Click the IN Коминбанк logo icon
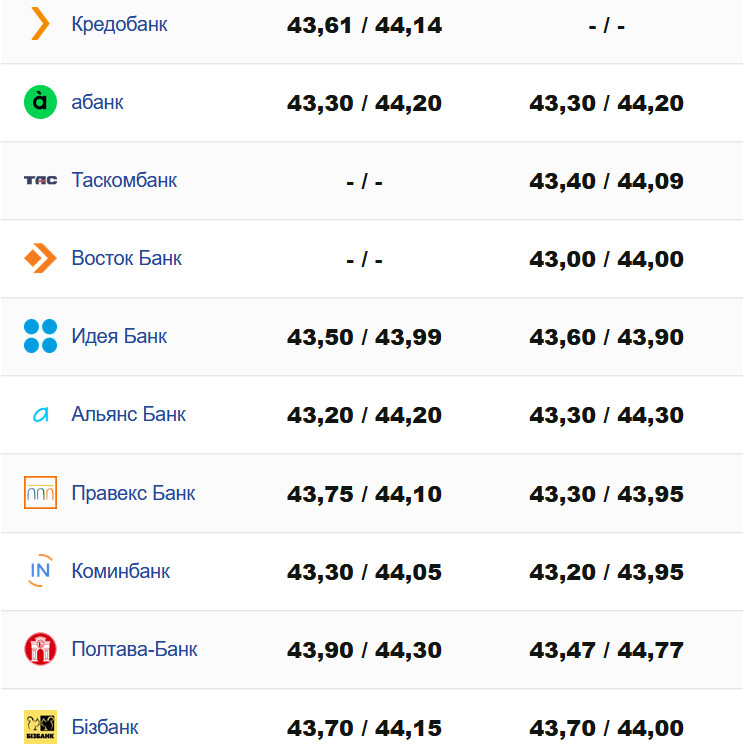Viewport: 743px width, 744px height. point(40,571)
